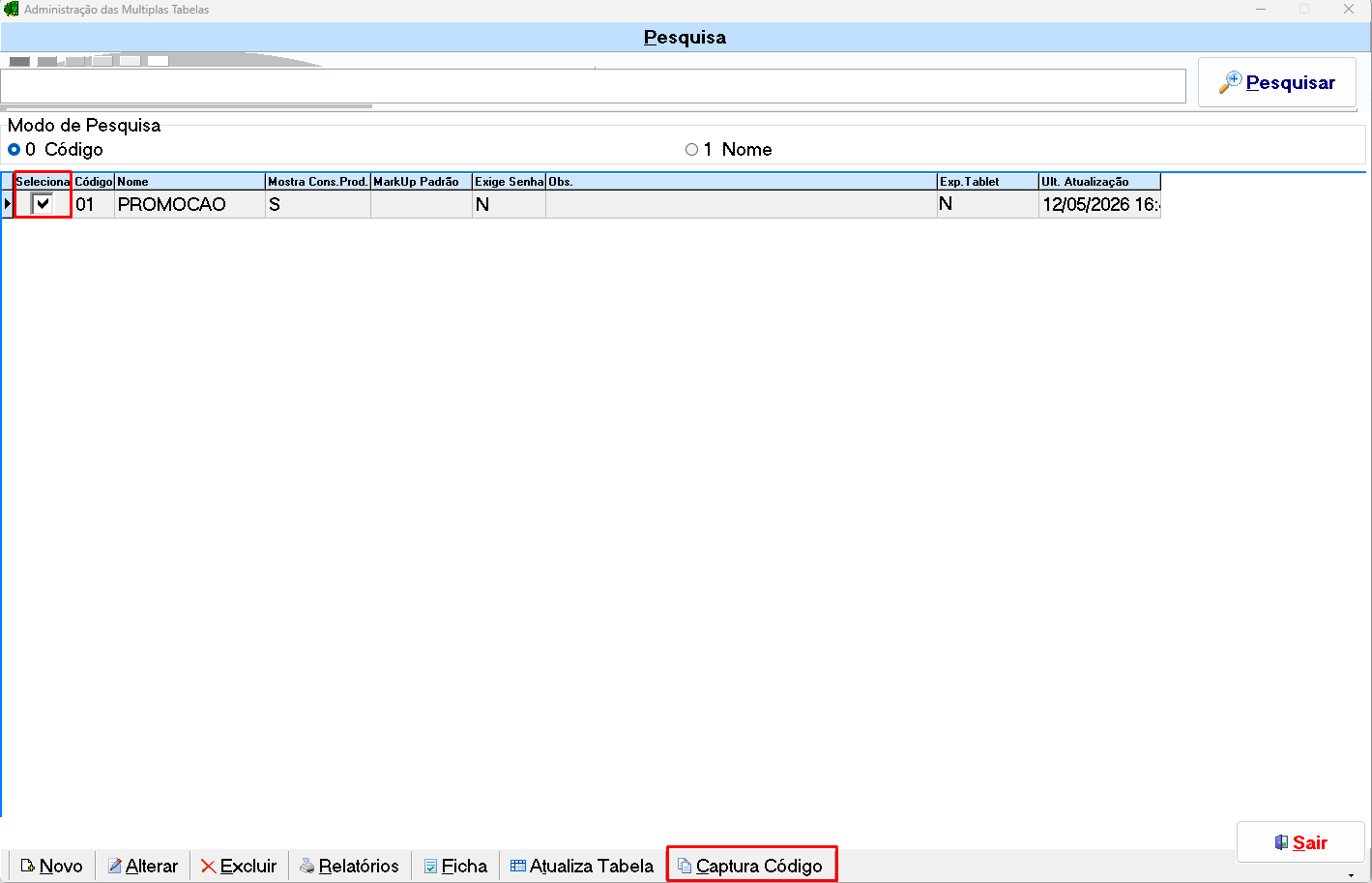
Task: Open Relatórios via printer icon
Action: 307,866
